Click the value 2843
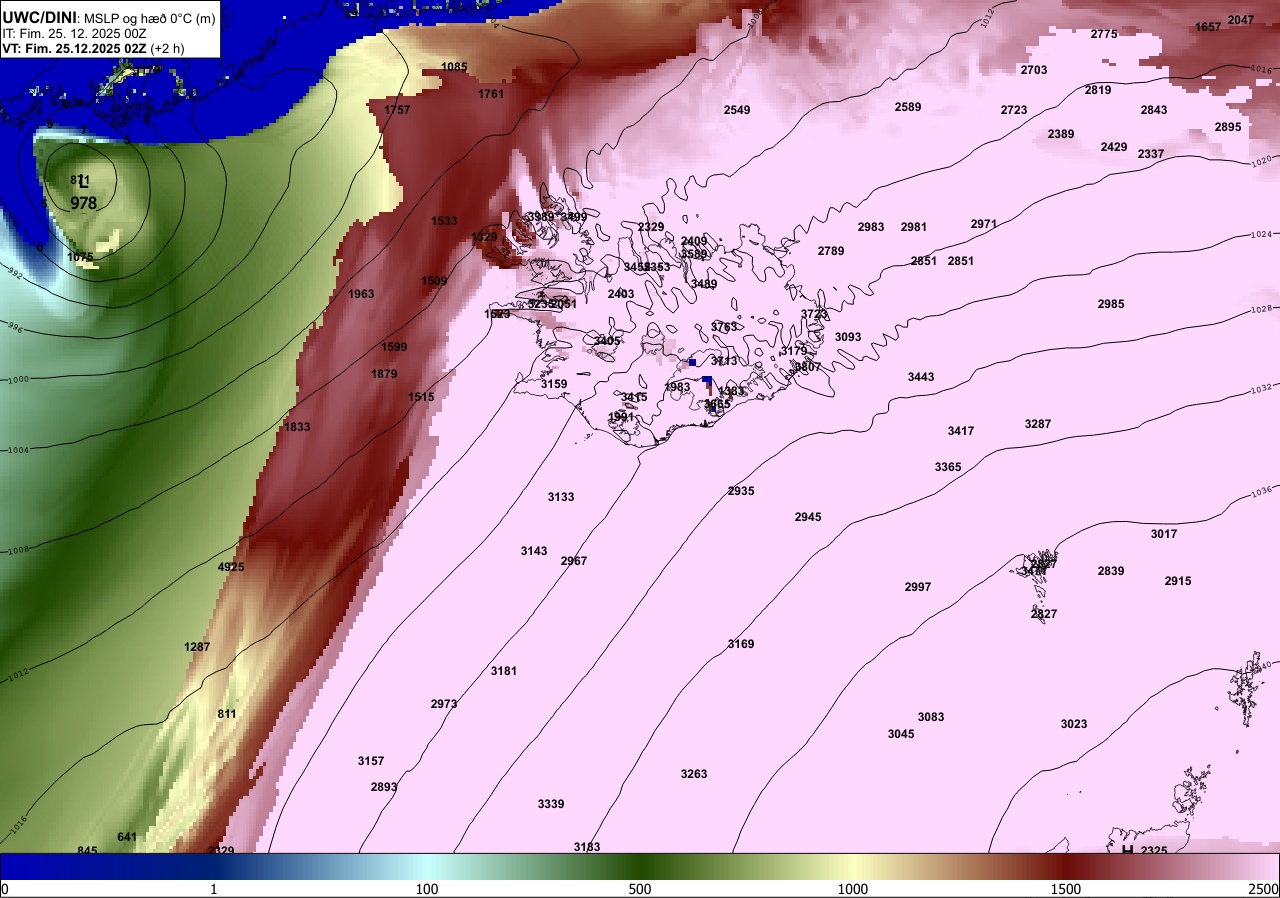The width and height of the screenshot is (1280, 898). (1154, 110)
